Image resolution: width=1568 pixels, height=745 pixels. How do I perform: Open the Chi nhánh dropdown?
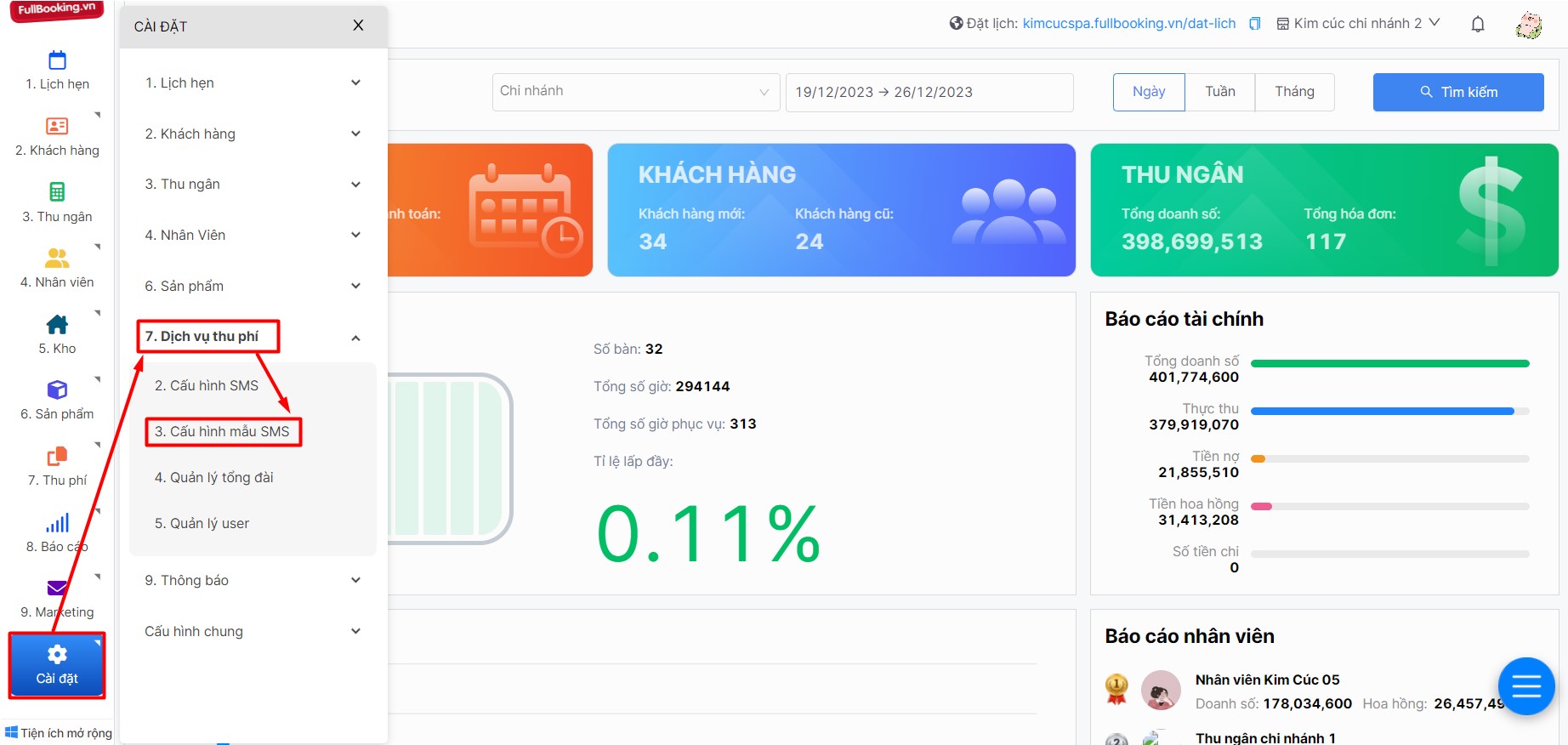click(635, 92)
